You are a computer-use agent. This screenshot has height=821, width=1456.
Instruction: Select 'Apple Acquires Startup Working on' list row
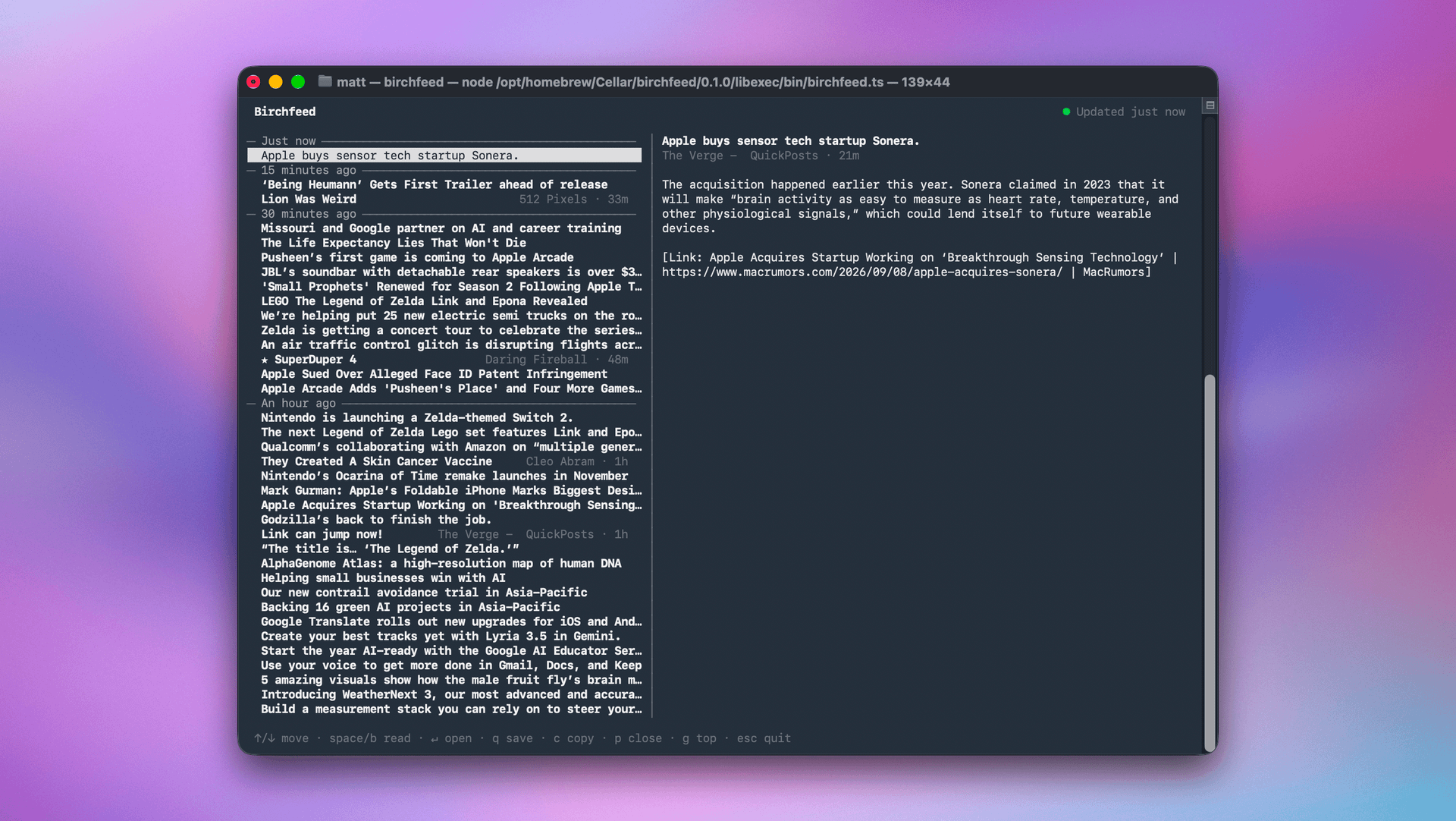pyautogui.click(x=451, y=505)
